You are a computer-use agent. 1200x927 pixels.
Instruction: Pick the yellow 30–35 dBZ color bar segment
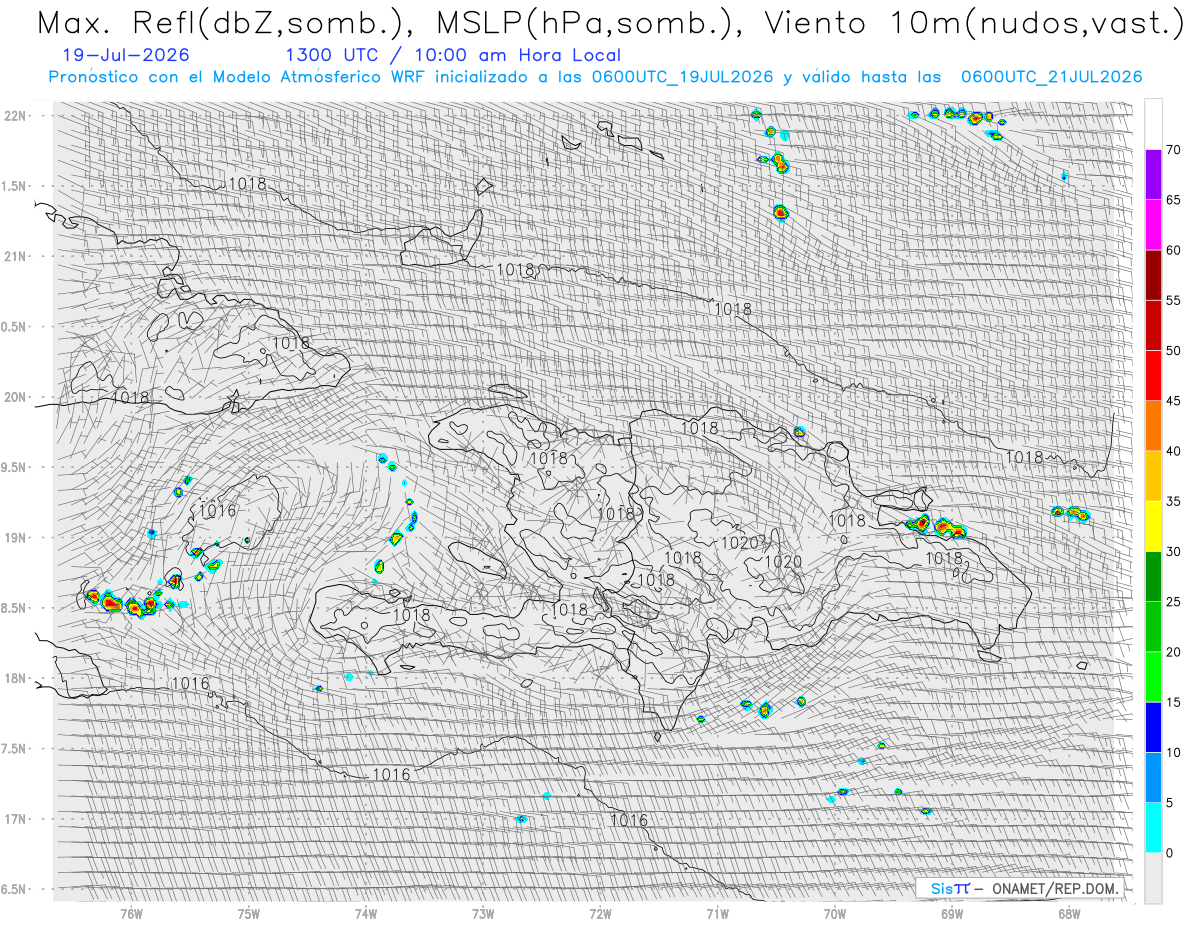[x=1153, y=526]
